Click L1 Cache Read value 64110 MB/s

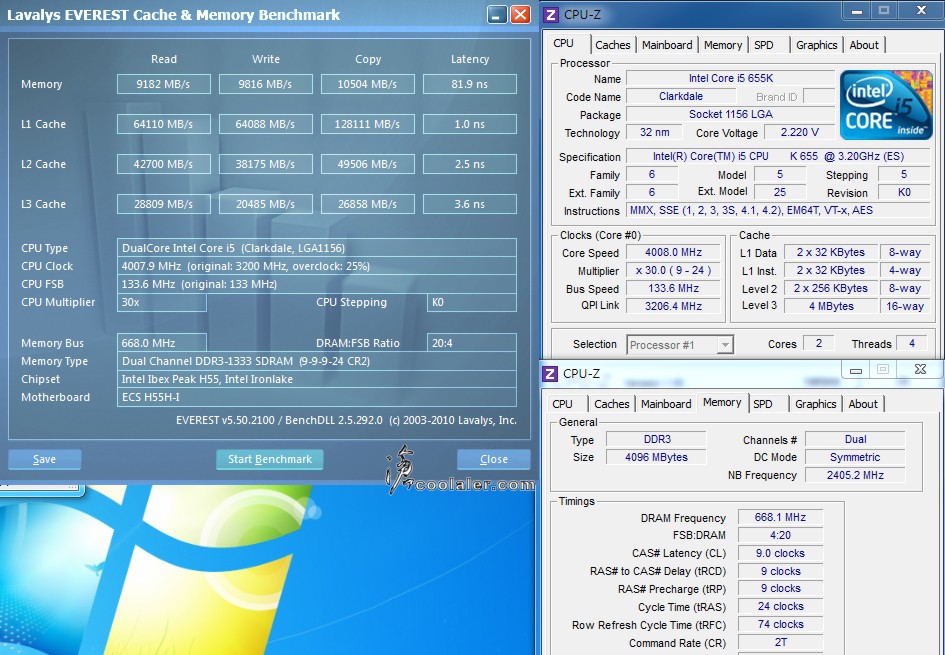(163, 124)
